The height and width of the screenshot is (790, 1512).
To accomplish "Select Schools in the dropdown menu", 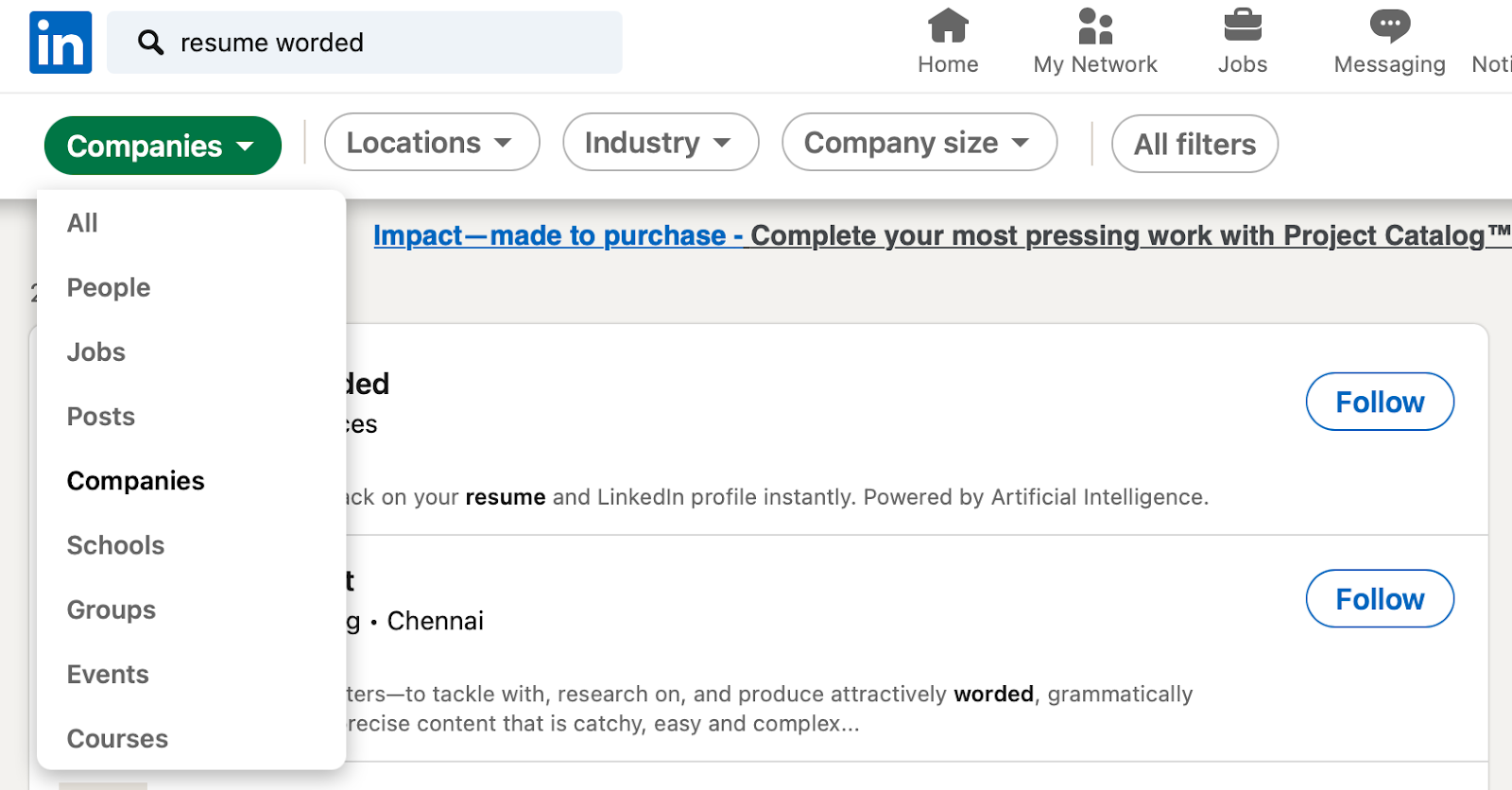I will click(115, 545).
